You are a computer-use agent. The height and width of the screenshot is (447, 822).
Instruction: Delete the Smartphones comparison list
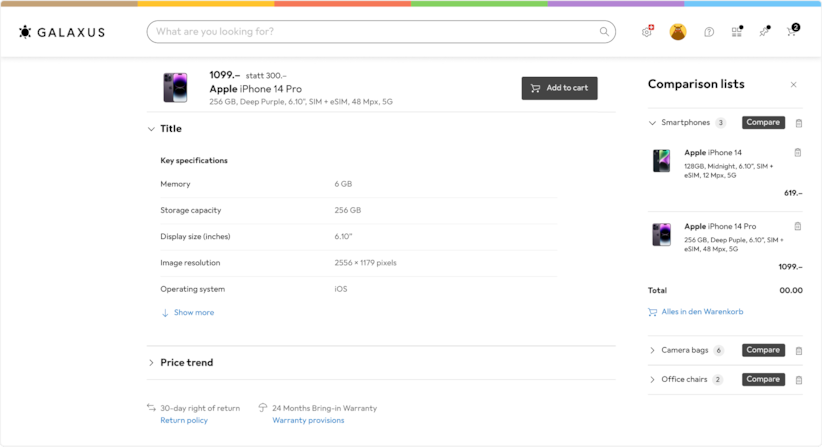pyautogui.click(x=799, y=123)
